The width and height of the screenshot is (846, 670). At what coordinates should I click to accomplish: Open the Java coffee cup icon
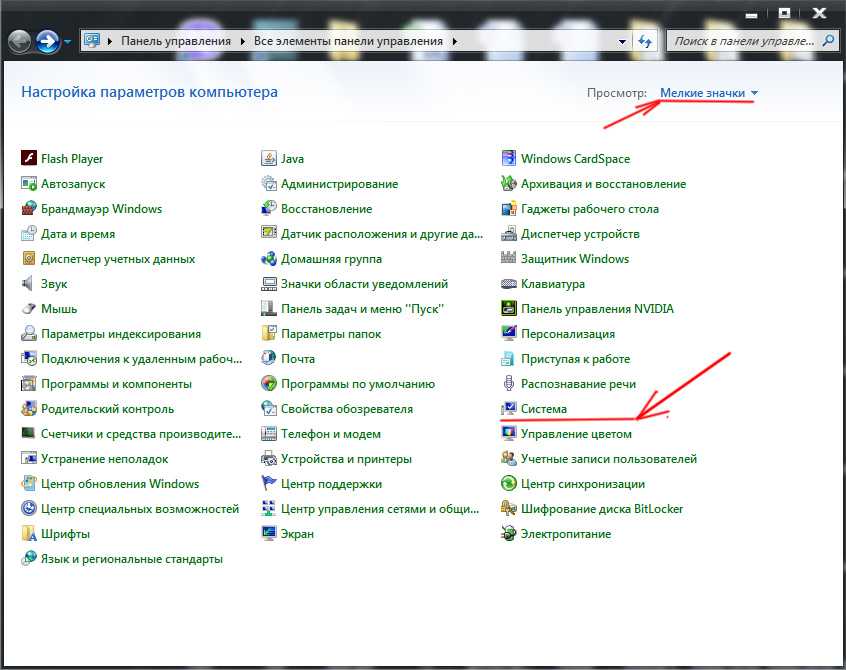point(269,158)
